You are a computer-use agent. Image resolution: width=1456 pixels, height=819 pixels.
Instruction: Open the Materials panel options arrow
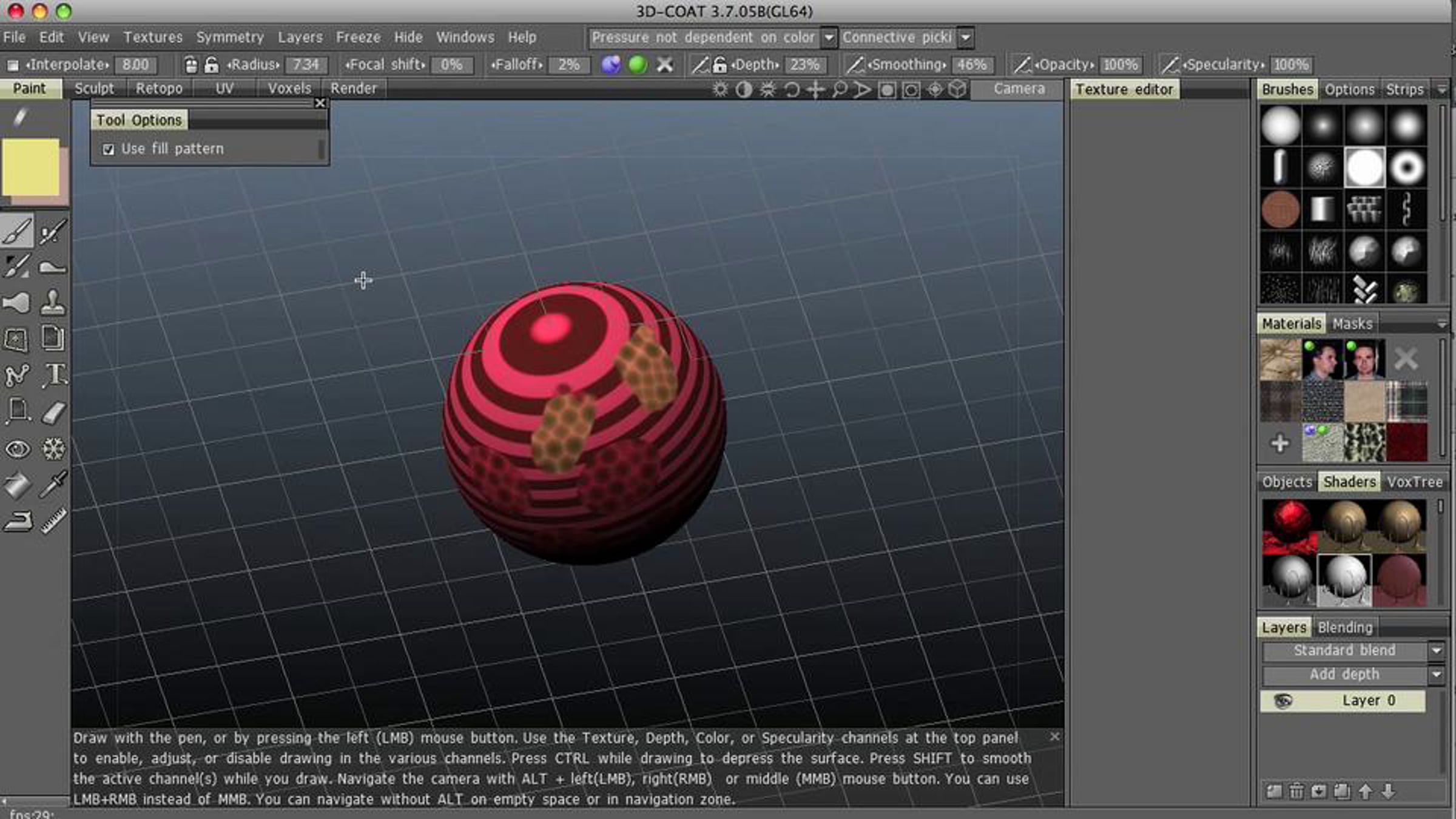click(1441, 325)
